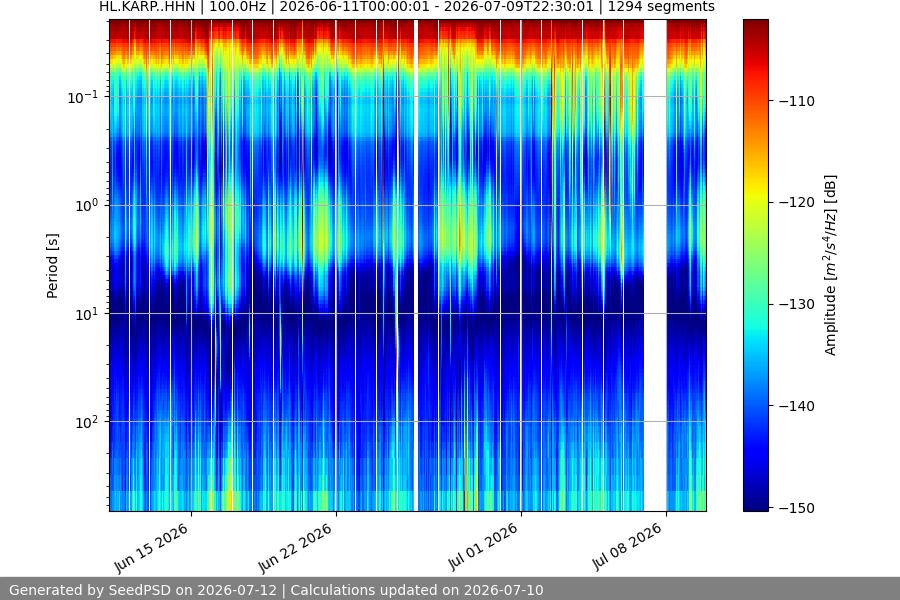Viewport: 900px width, 600px height.
Task: Click the 'Amplitude [m²/s⁴/Hz] [dB]' colorbar label
Action: pyautogui.click(x=831, y=265)
